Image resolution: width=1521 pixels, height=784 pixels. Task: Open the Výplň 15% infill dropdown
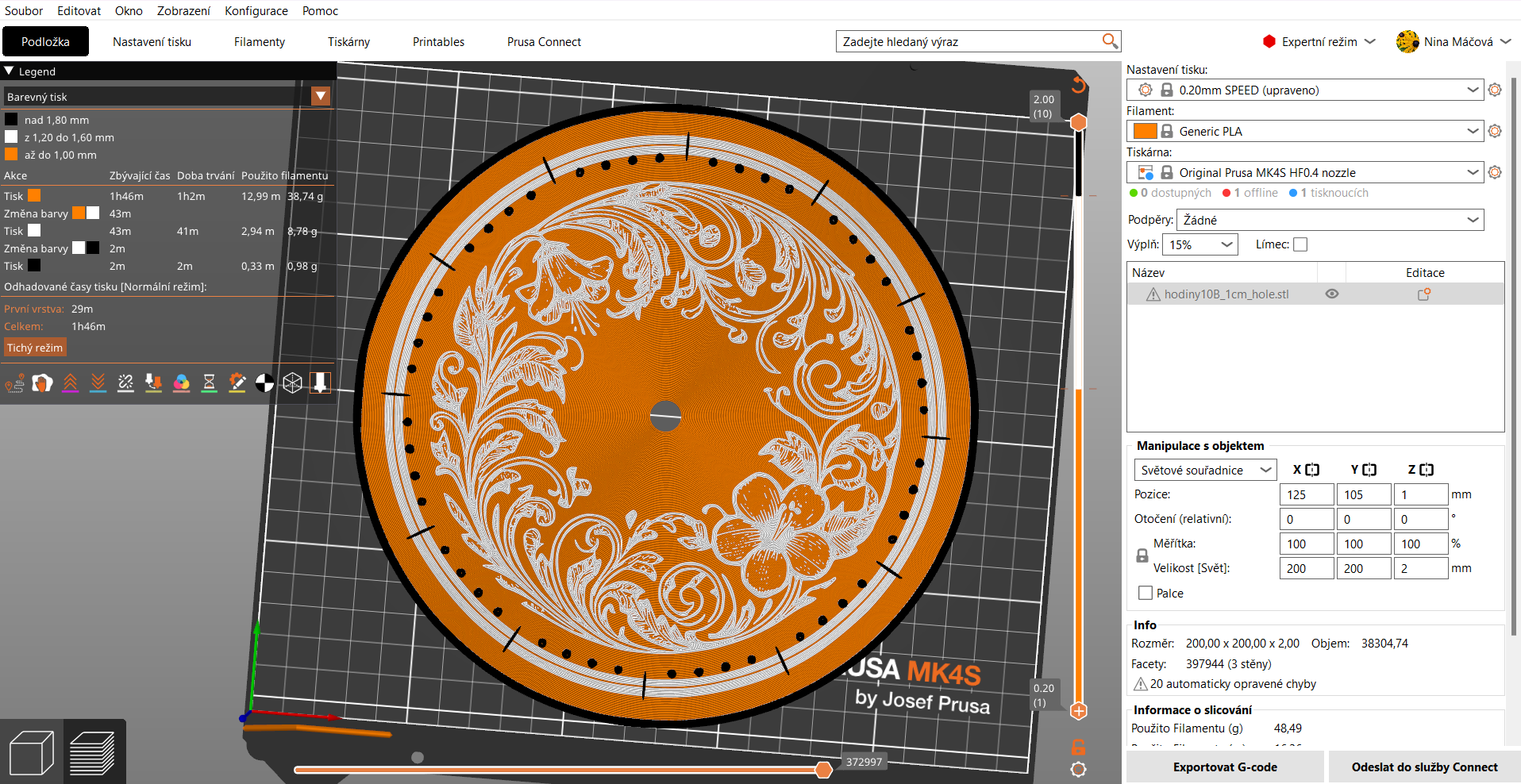pyautogui.click(x=1200, y=244)
